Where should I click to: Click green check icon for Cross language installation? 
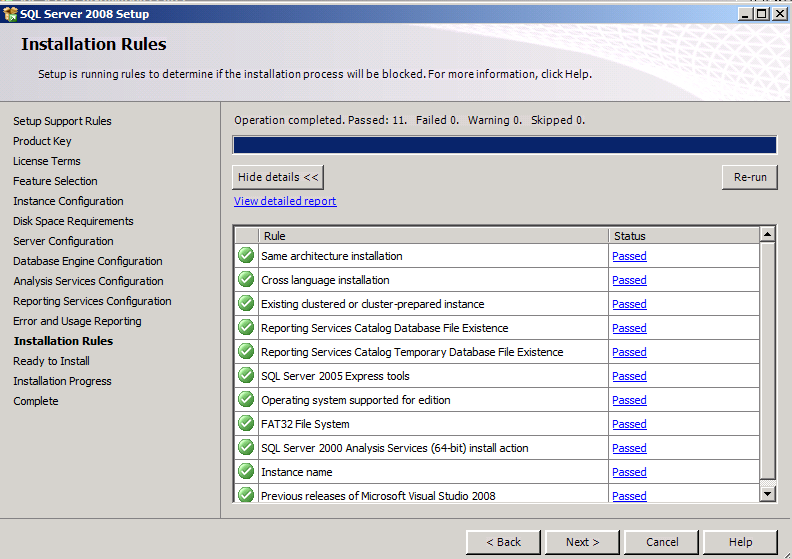[x=246, y=279]
